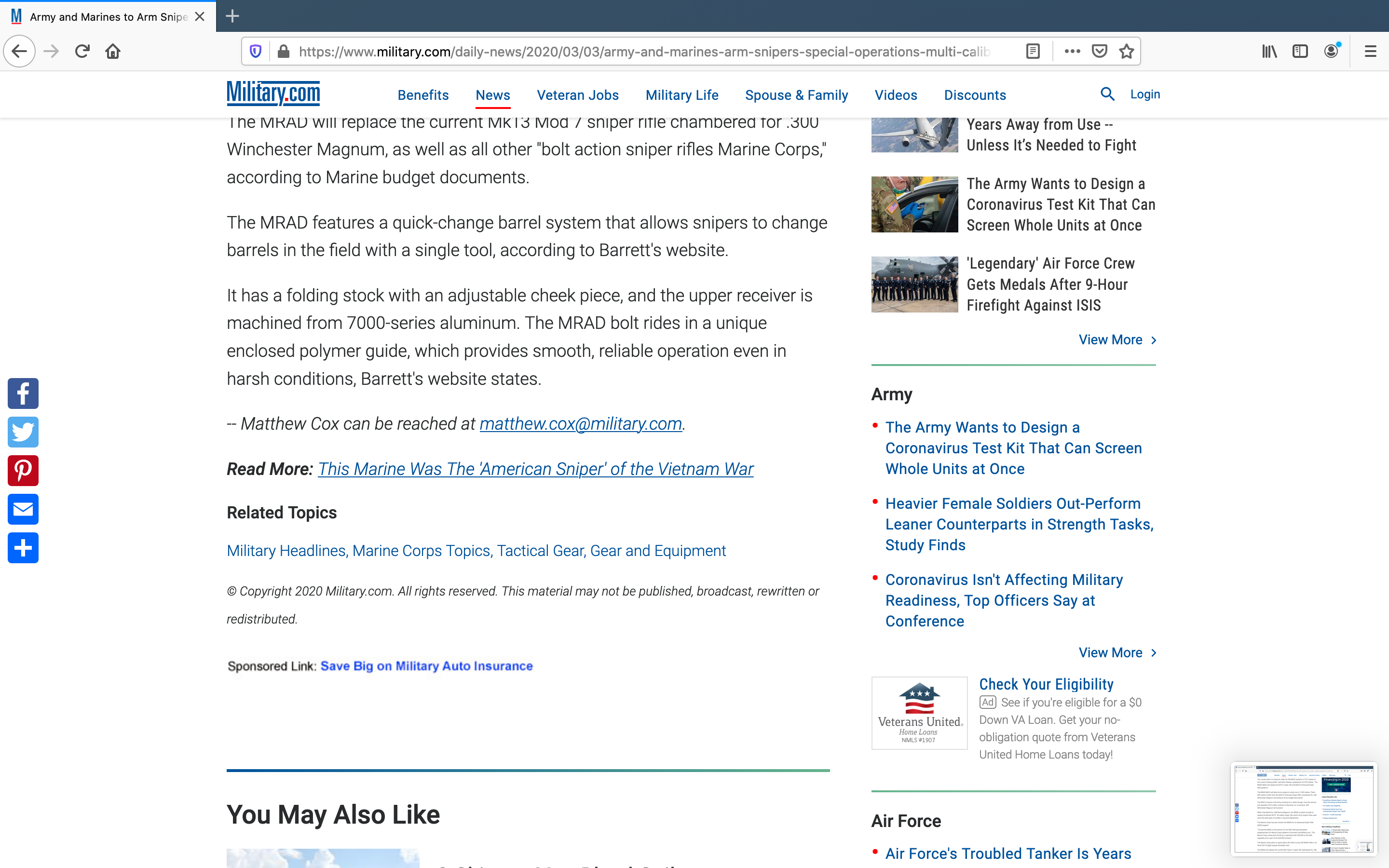The image size is (1389, 868).
Task: Toggle reader view icon
Action: pos(1033,52)
